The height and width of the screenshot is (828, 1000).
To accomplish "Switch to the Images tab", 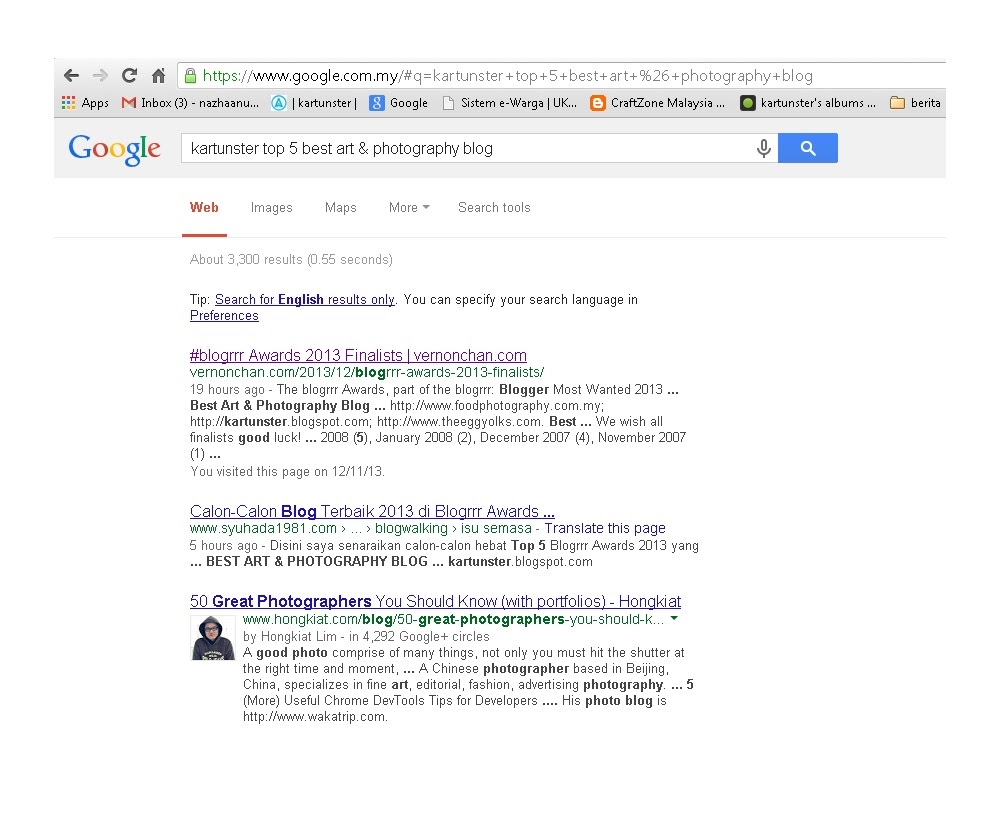I will coord(272,207).
